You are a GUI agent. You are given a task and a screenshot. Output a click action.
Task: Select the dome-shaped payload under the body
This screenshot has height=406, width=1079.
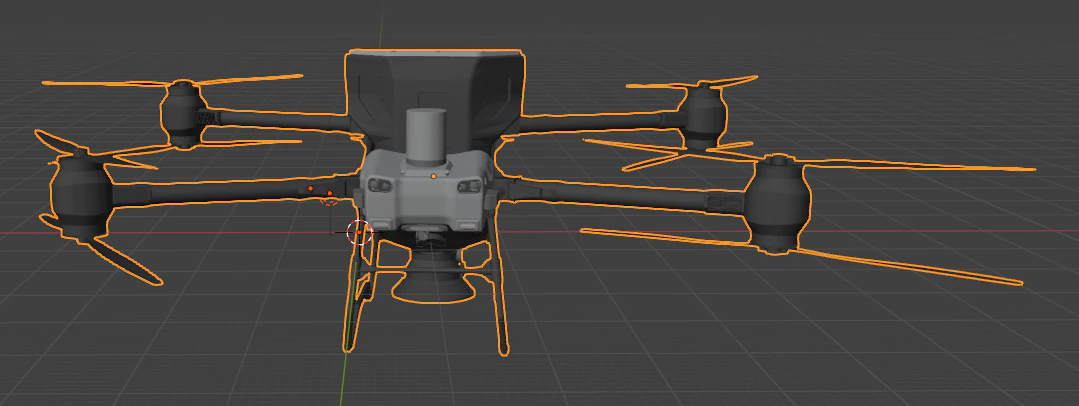point(434,277)
